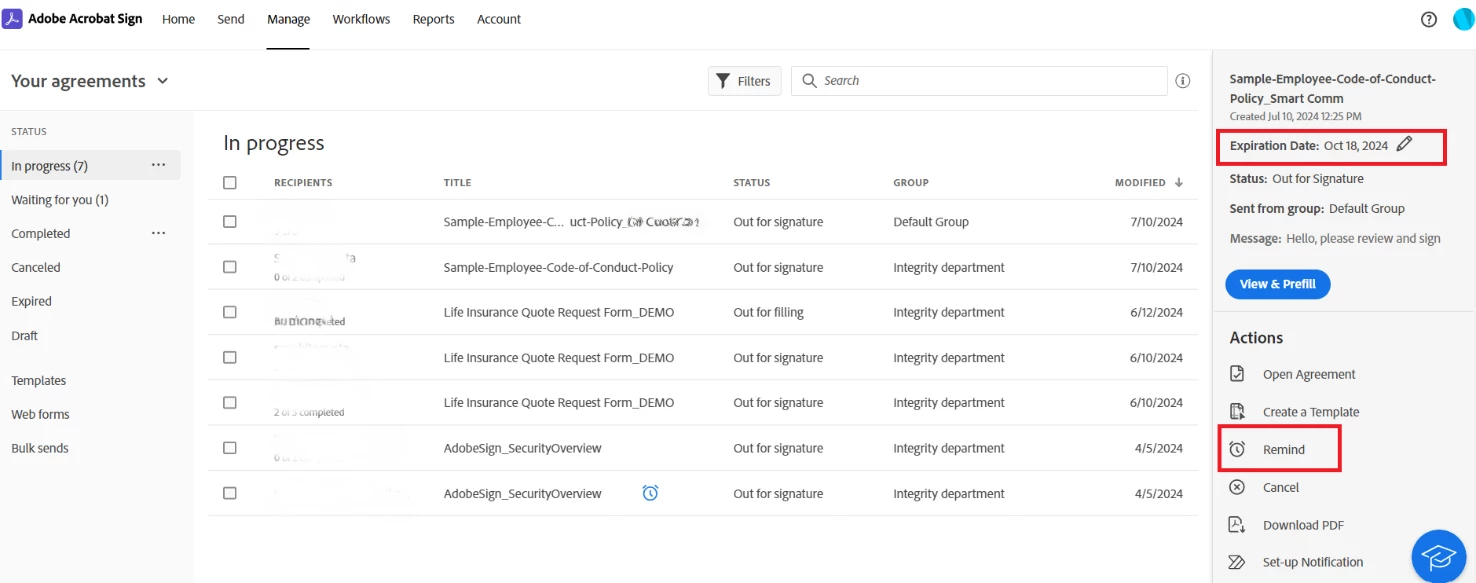Open more options dots for Completed
The width and height of the screenshot is (1476, 583).
tap(158, 233)
